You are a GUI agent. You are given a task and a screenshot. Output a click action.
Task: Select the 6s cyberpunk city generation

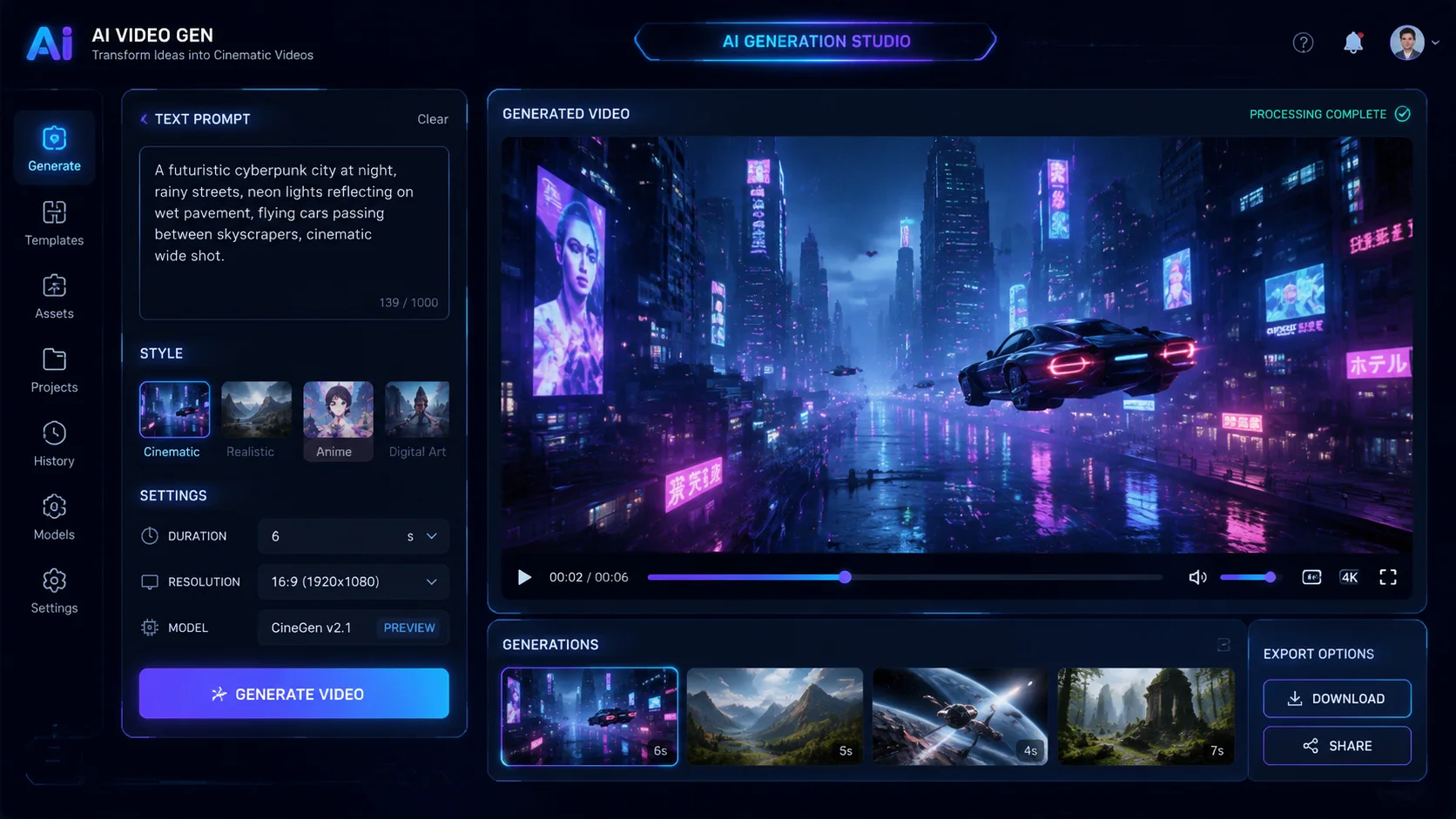(x=590, y=716)
